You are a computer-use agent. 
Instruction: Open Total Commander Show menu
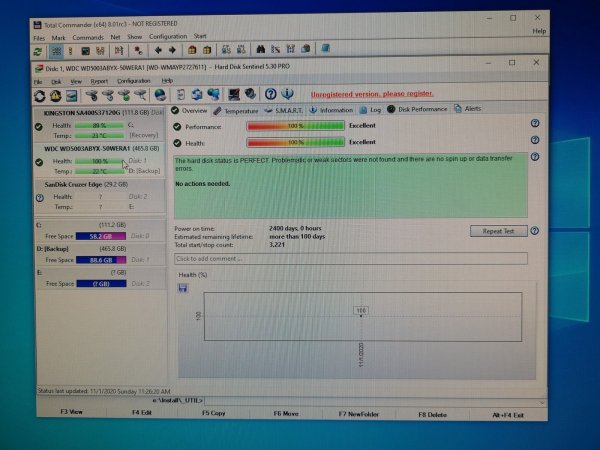[135, 37]
